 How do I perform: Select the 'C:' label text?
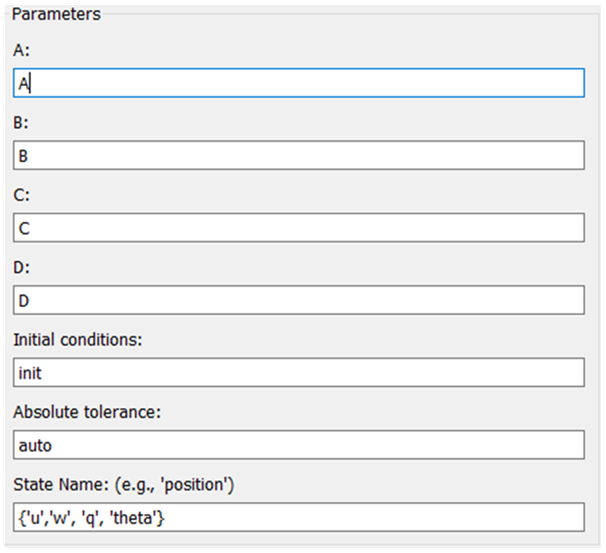[x=21, y=195]
